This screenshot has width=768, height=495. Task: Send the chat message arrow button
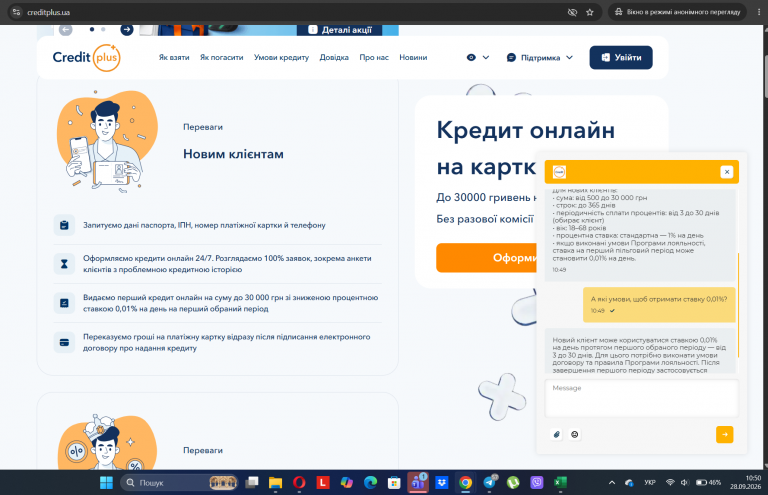click(x=724, y=434)
